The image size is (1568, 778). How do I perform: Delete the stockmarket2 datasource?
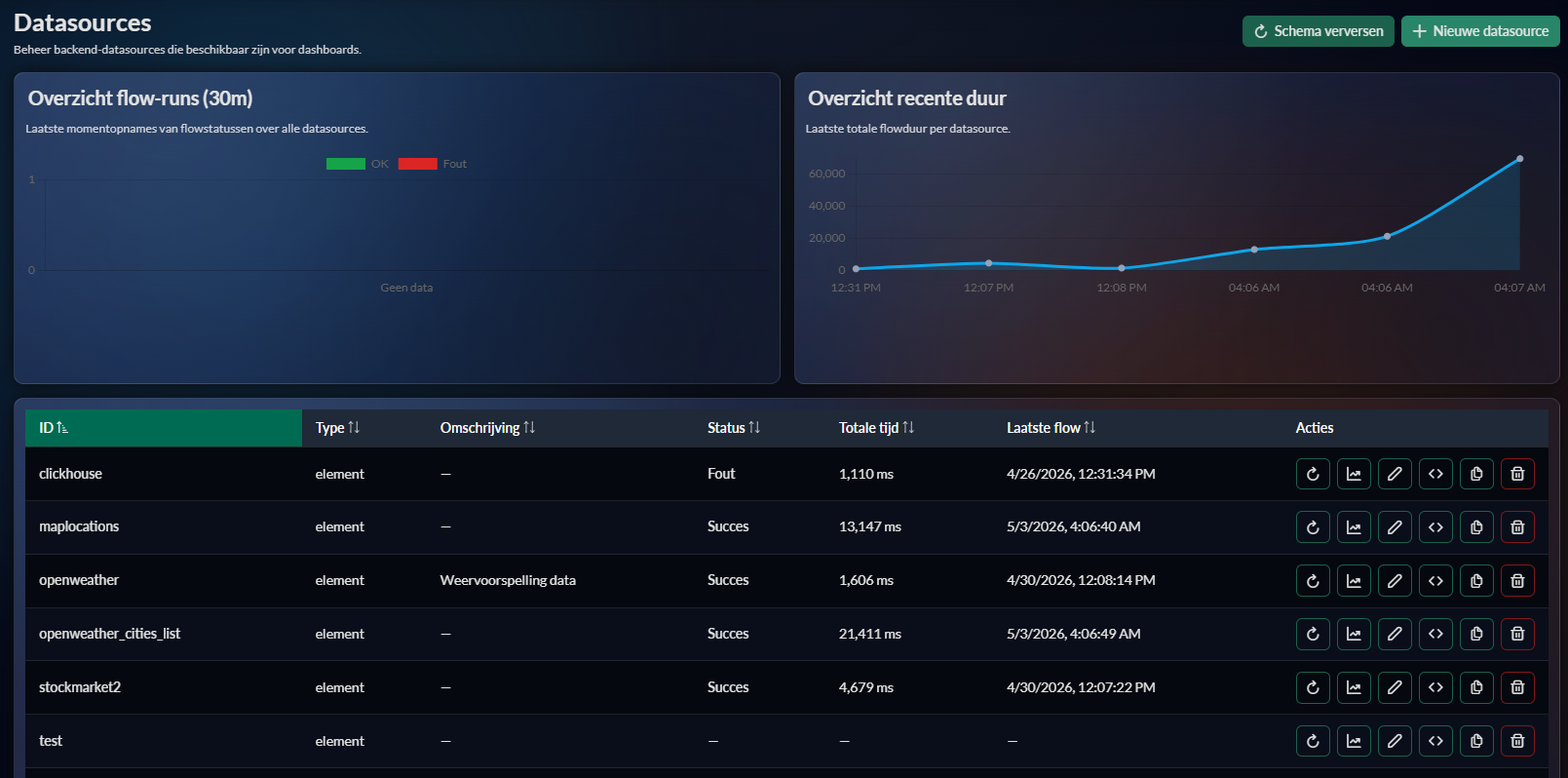[x=1517, y=687]
